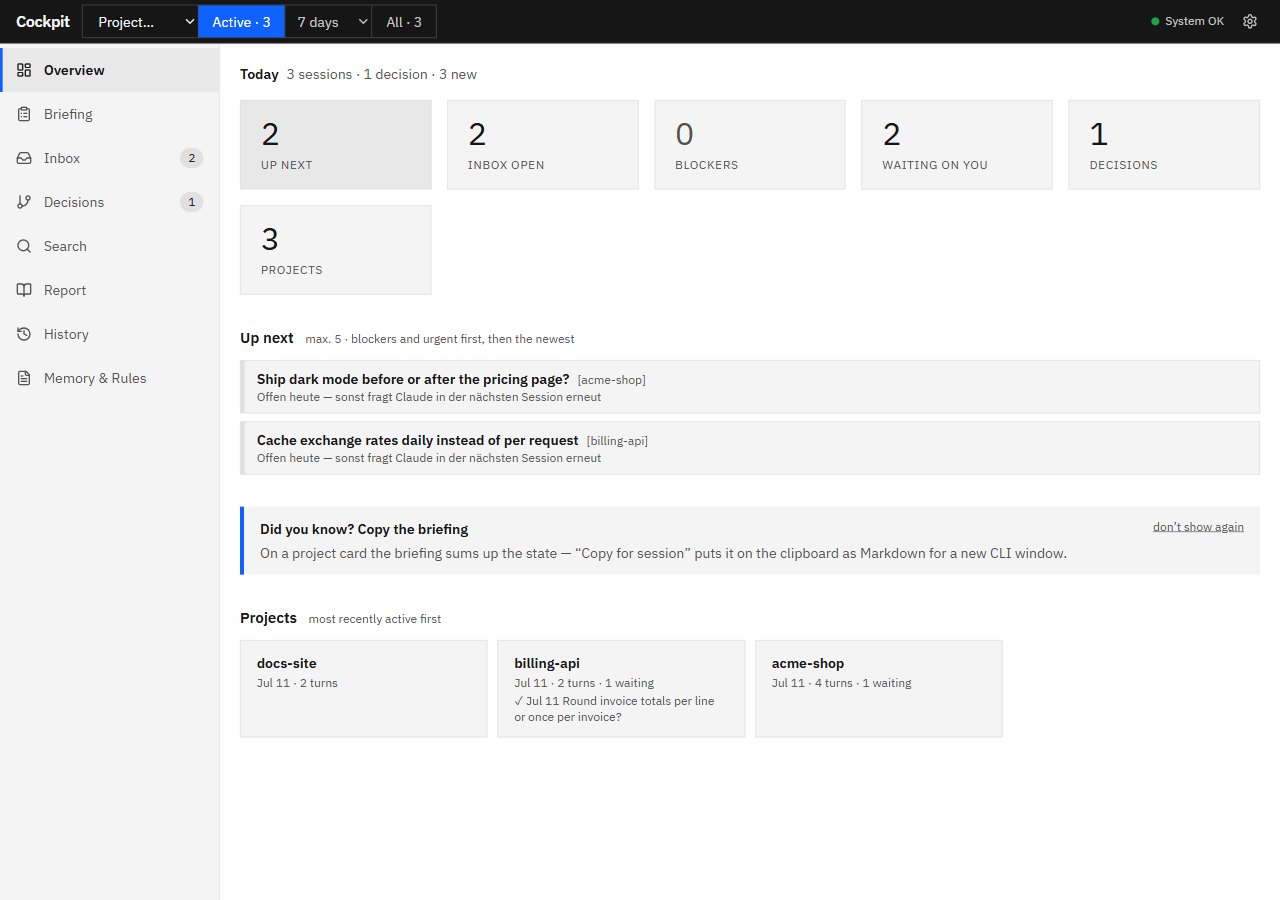Screen dimensions: 1280x900
Task: Click the Briefing clipboard icon
Action: 24,114
